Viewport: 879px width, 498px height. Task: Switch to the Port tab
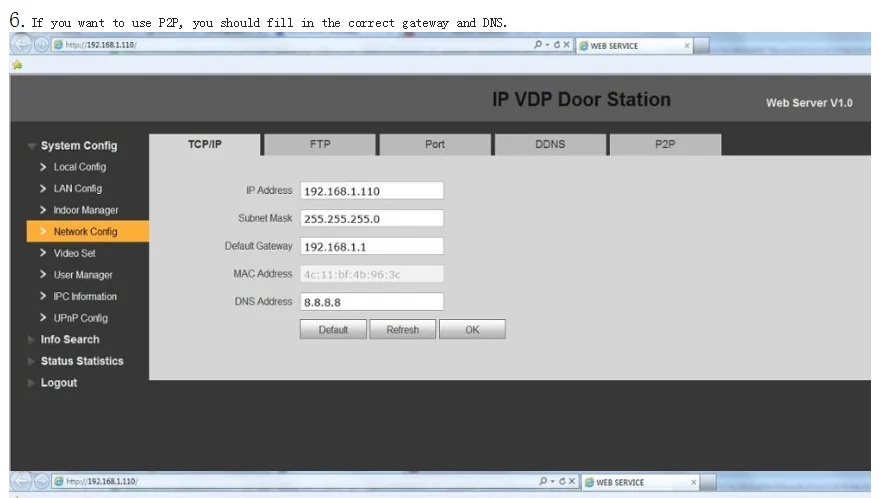[x=435, y=144]
